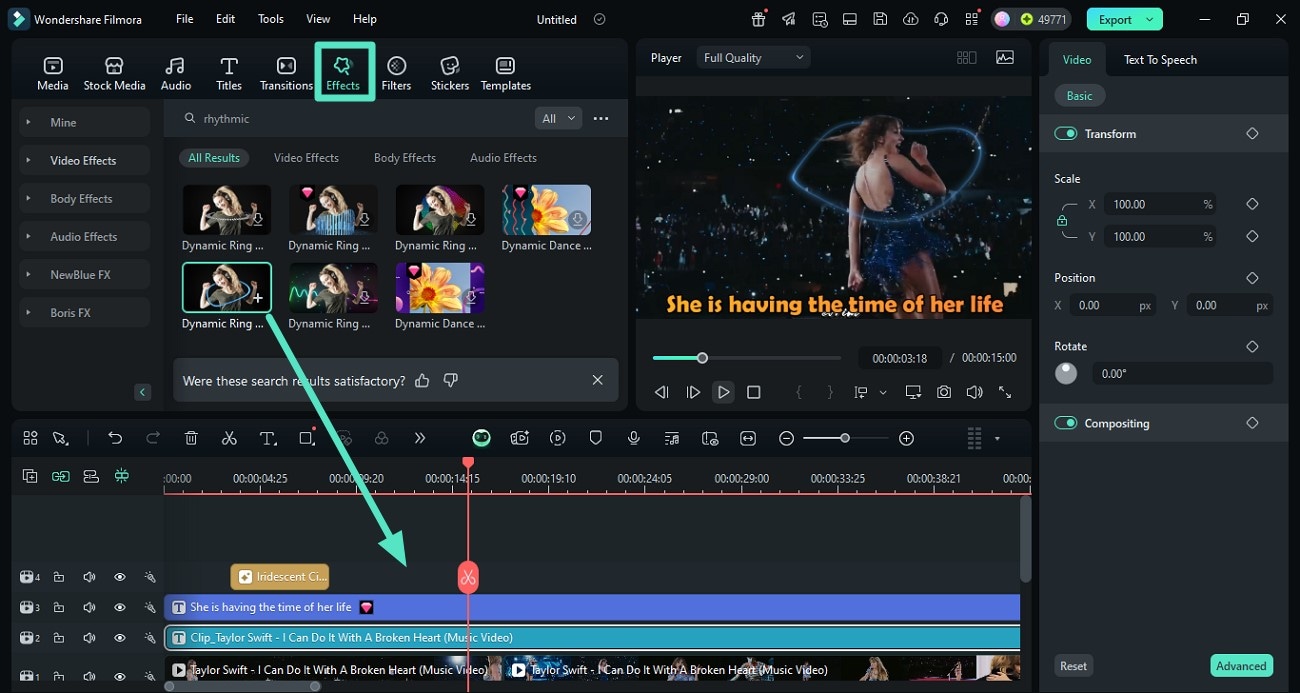This screenshot has height=693, width=1300.
Task: Click the Undo icon in timeline toolbar
Action: (x=115, y=438)
